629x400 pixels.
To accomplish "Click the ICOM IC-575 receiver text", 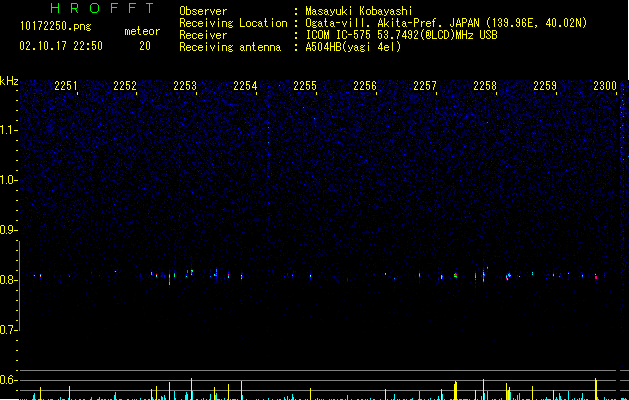I will 401,35.
